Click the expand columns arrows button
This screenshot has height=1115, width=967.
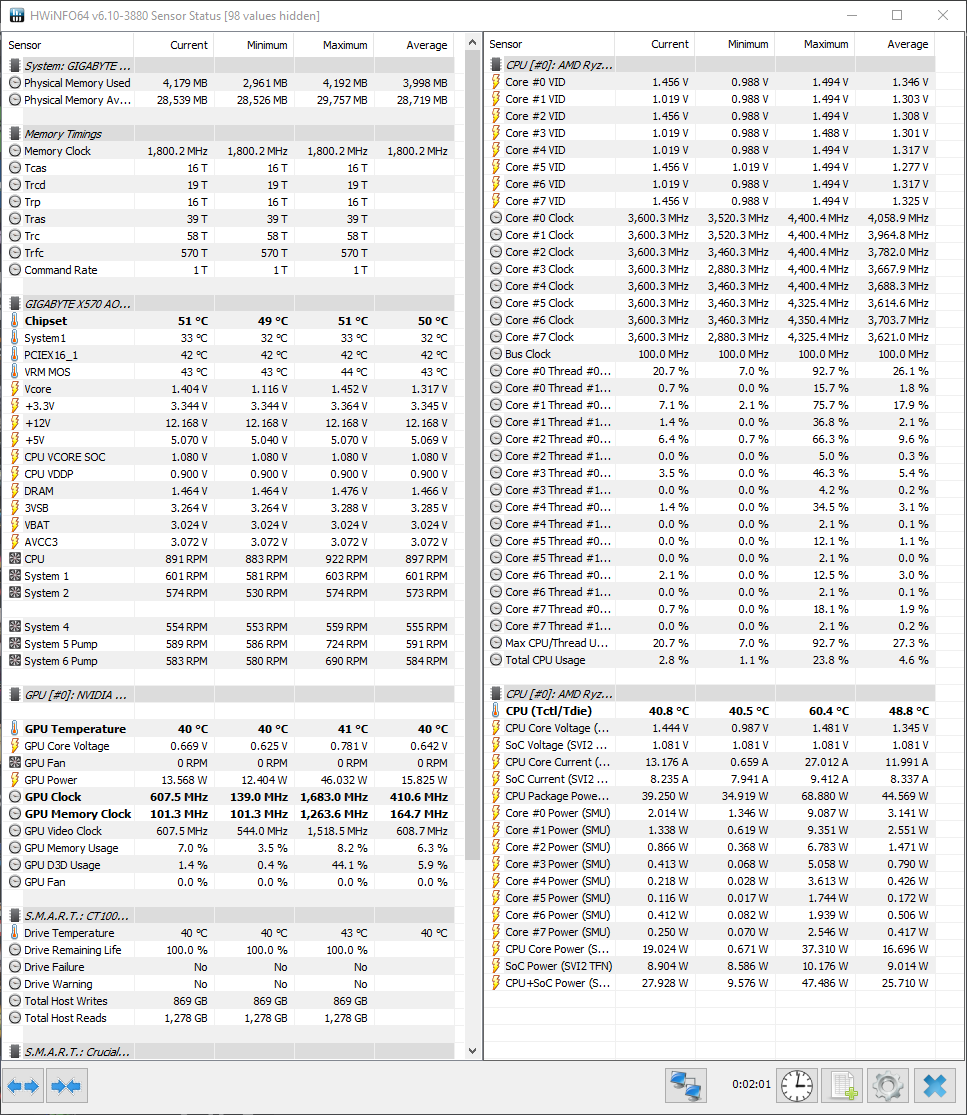pyautogui.click(x=23, y=1086)
